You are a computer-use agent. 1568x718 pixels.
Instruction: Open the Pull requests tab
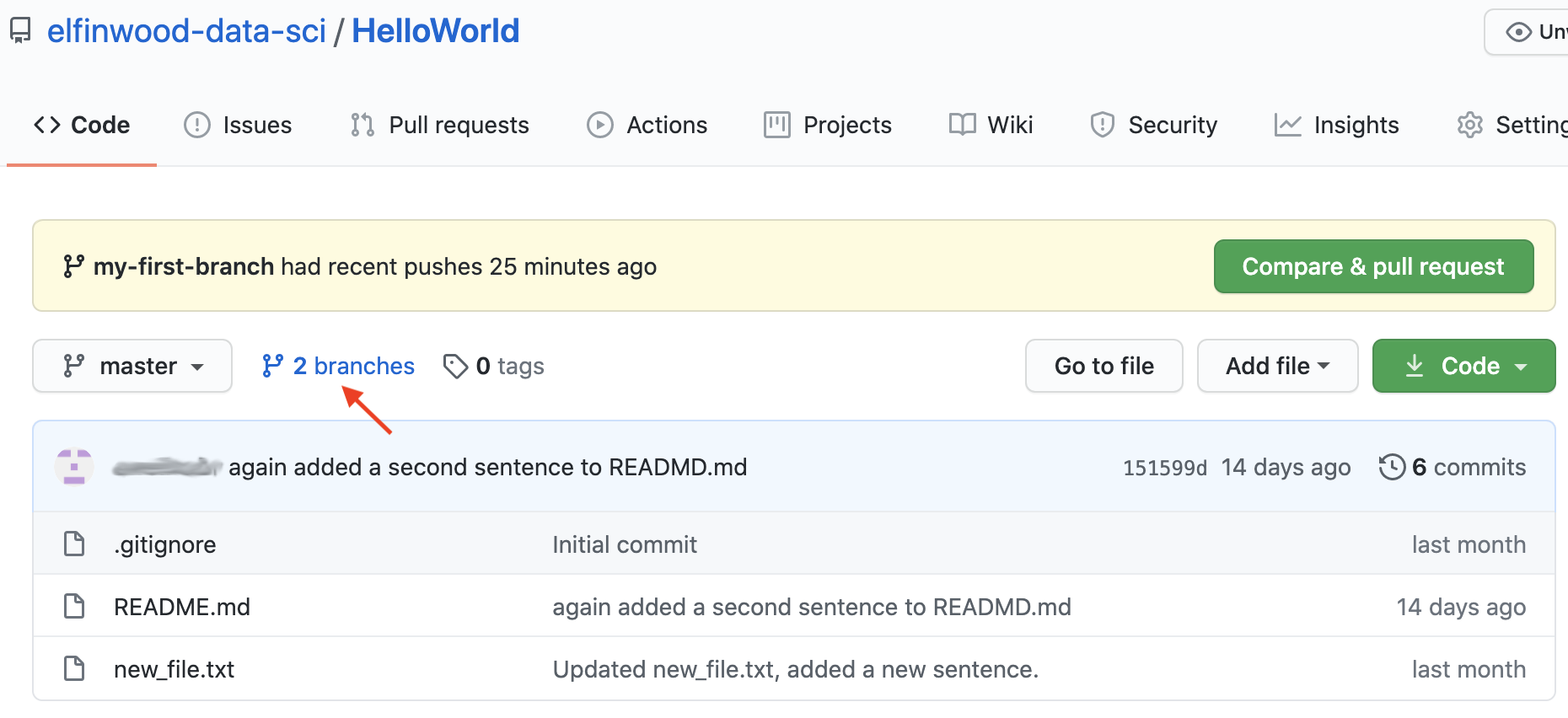coord(440,125)
